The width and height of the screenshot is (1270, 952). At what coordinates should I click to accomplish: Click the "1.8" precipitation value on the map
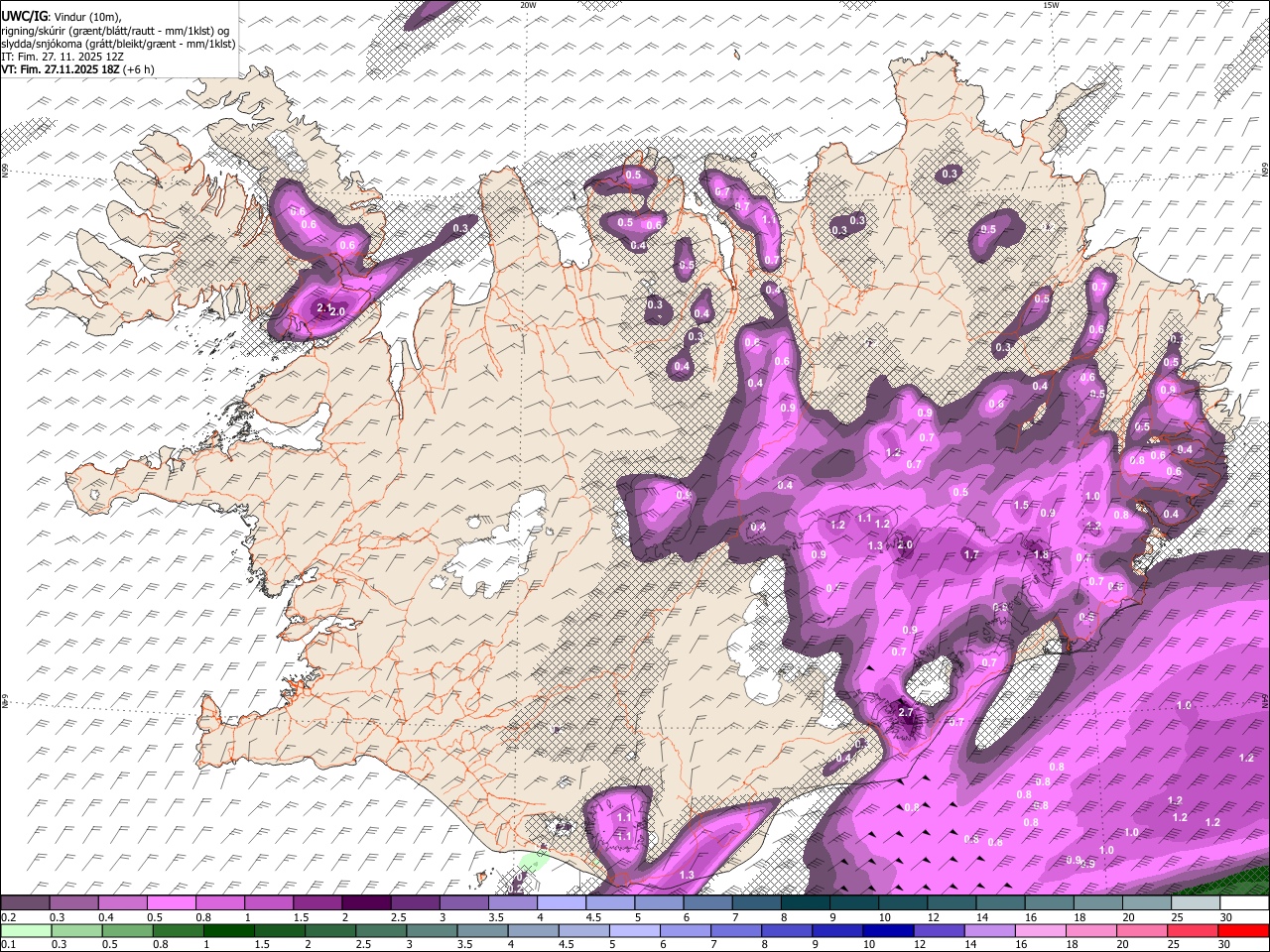(1041, 555)
